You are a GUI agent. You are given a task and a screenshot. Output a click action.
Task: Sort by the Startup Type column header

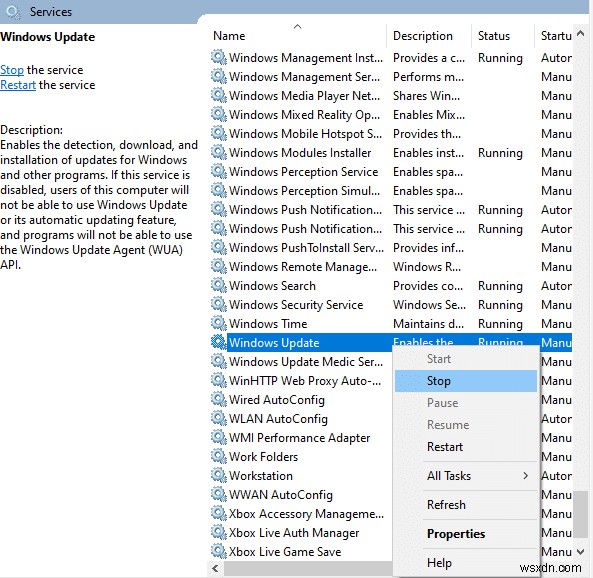[x=554, y=36]
